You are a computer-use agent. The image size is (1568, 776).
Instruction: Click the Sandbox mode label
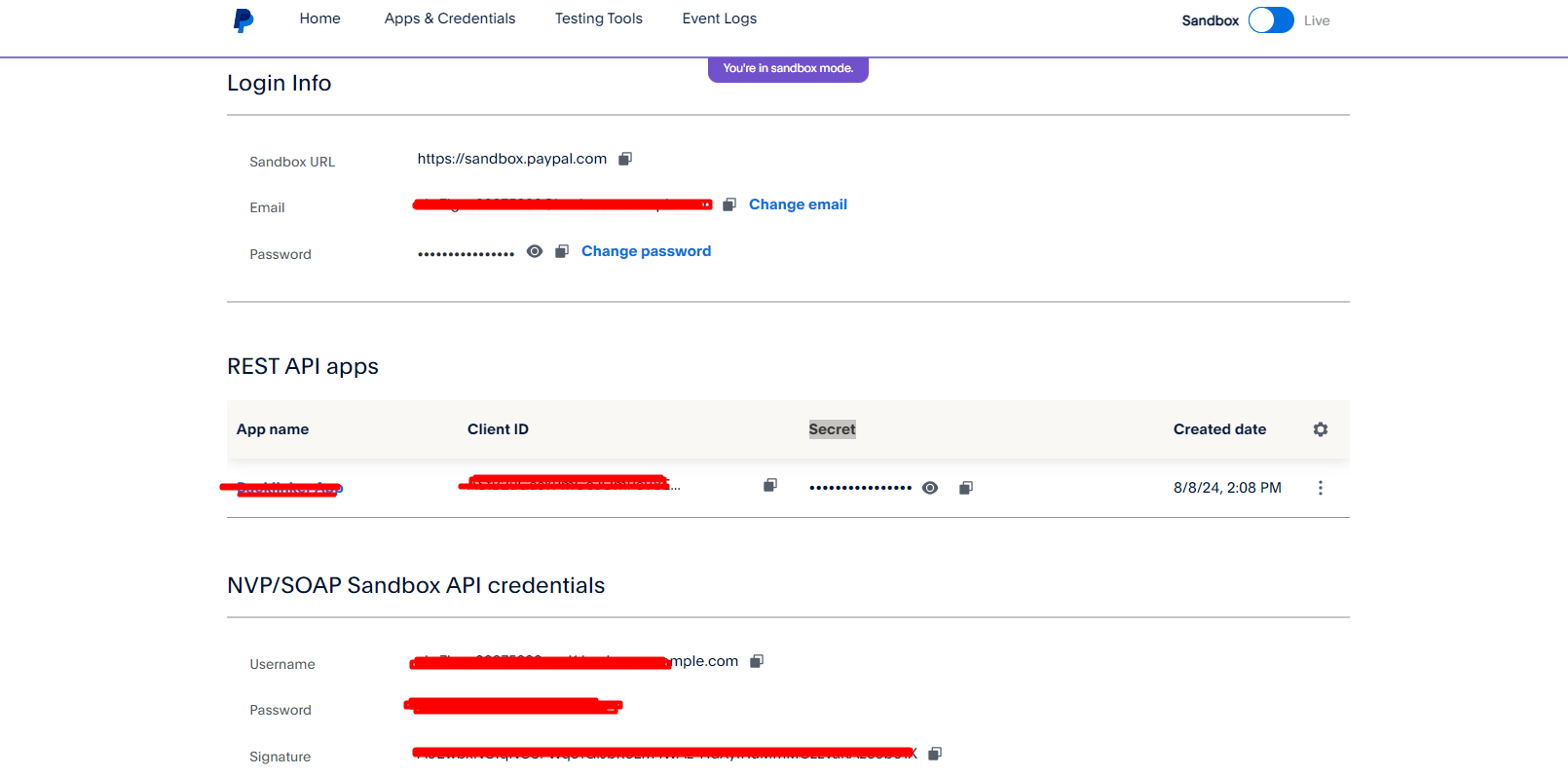click(1211, 20)
